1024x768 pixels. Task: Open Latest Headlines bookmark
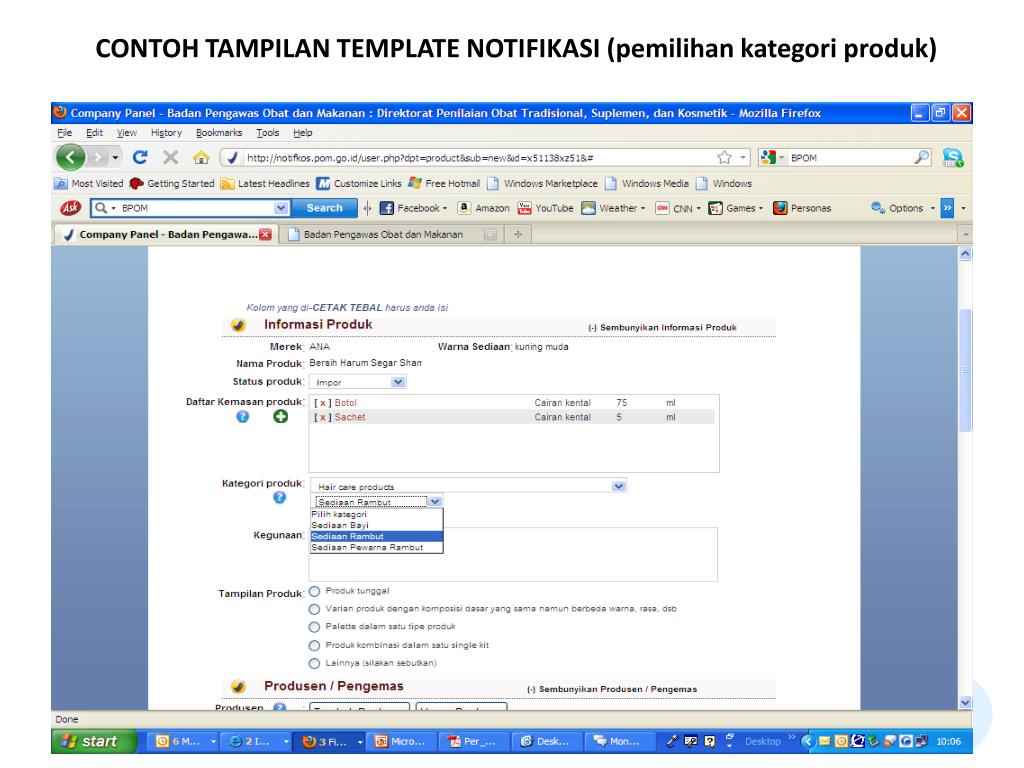click(x=265, y=184)
